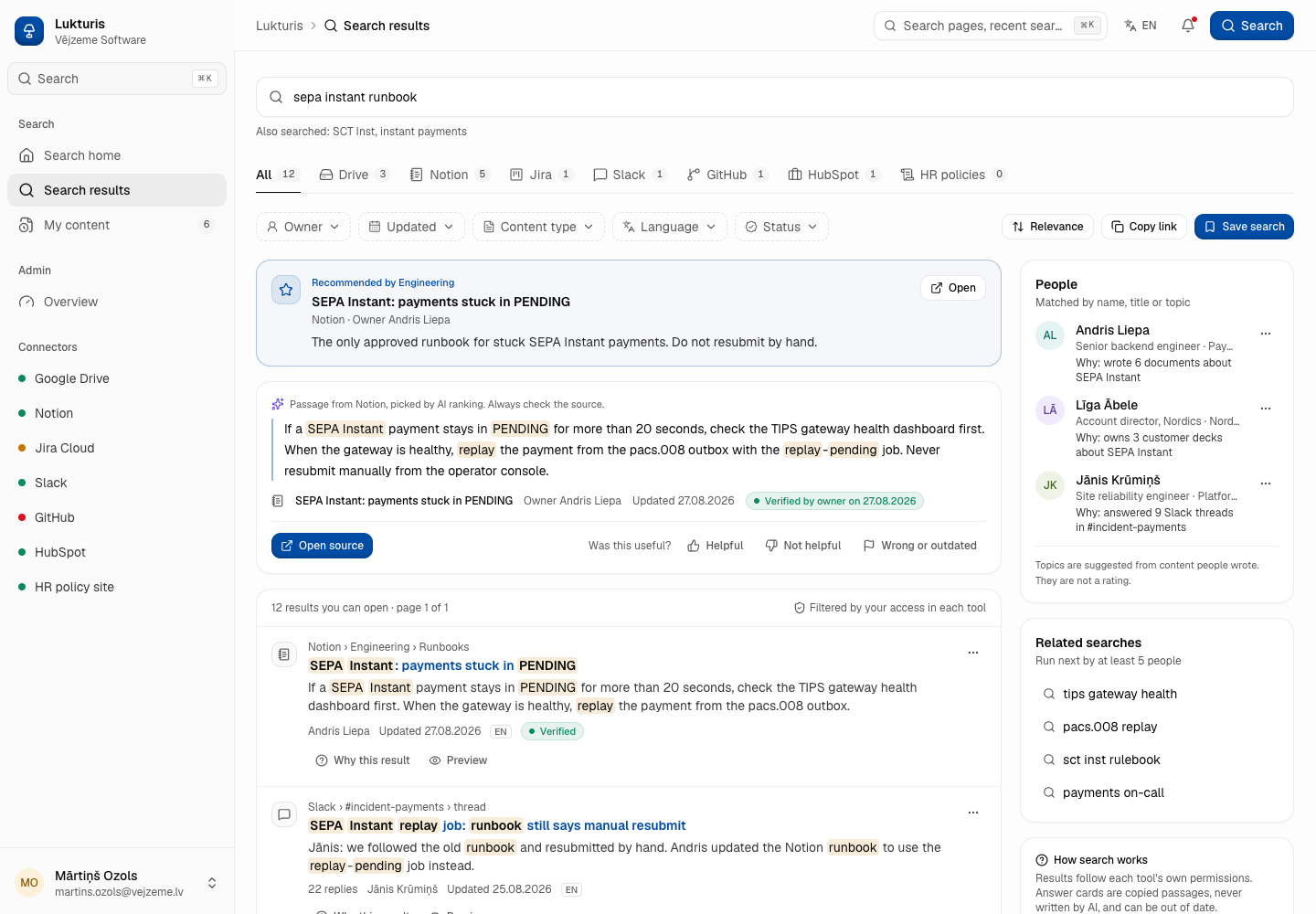The image size is (1316, 914).
Task: Click Slack message icon of second result
Action: pyautogui.click(x=284, y=814)
